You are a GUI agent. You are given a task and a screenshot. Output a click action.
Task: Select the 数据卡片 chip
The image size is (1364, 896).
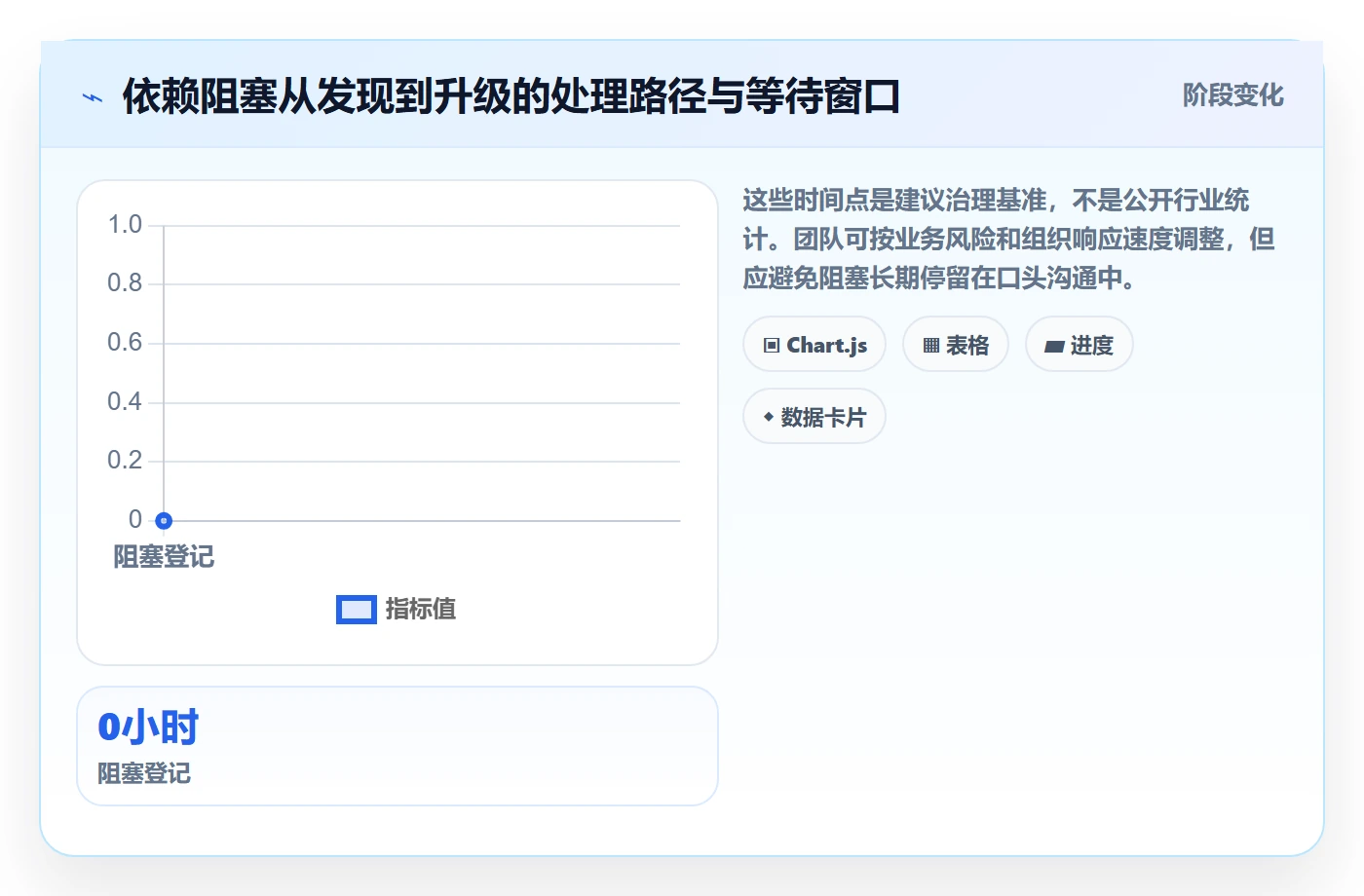[815, 417]
